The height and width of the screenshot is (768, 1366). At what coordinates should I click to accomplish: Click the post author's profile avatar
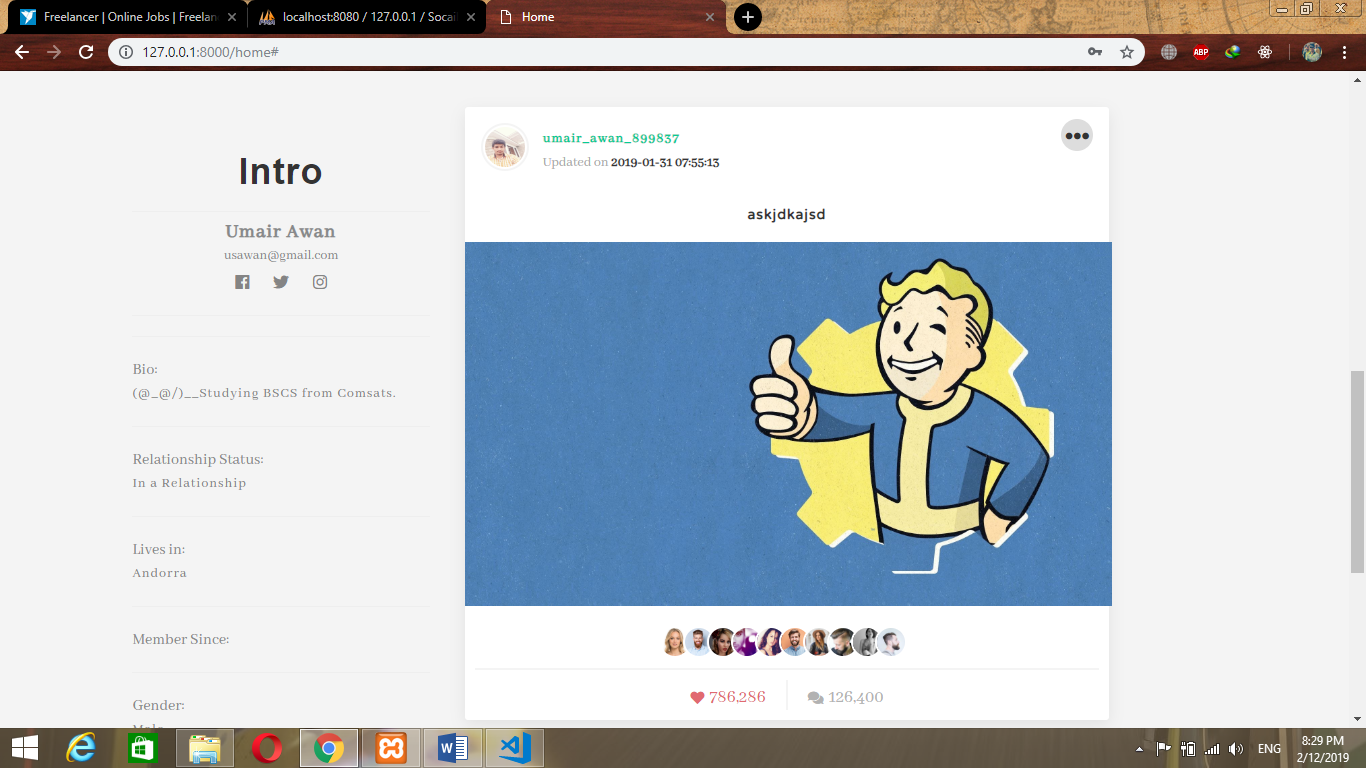(x=505, y=148)
